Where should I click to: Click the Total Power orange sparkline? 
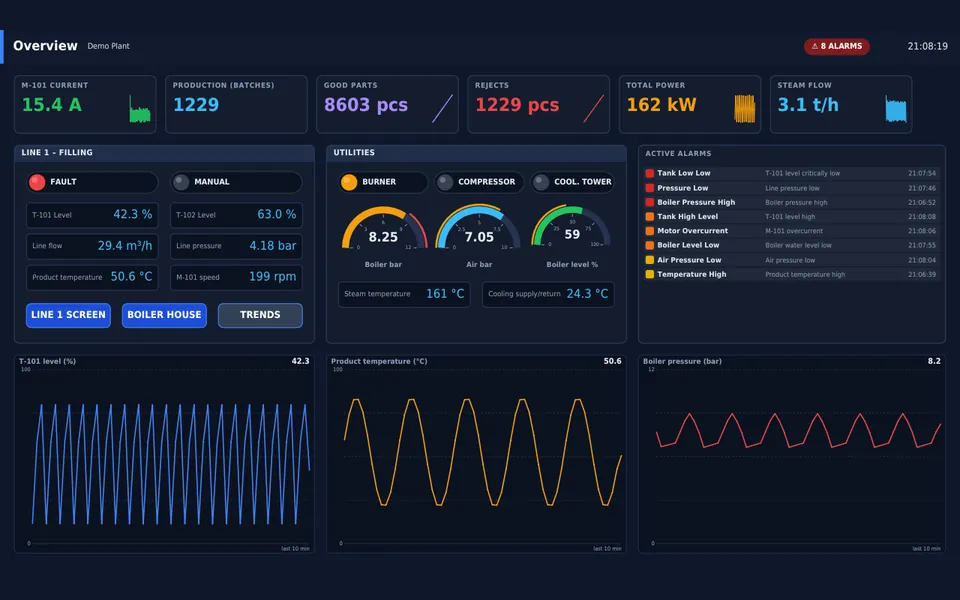[744, 109]
